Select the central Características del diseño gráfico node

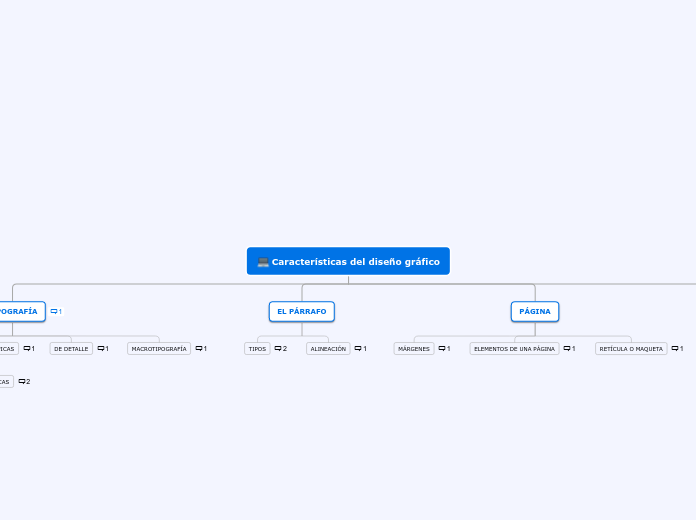pos(348,261)
